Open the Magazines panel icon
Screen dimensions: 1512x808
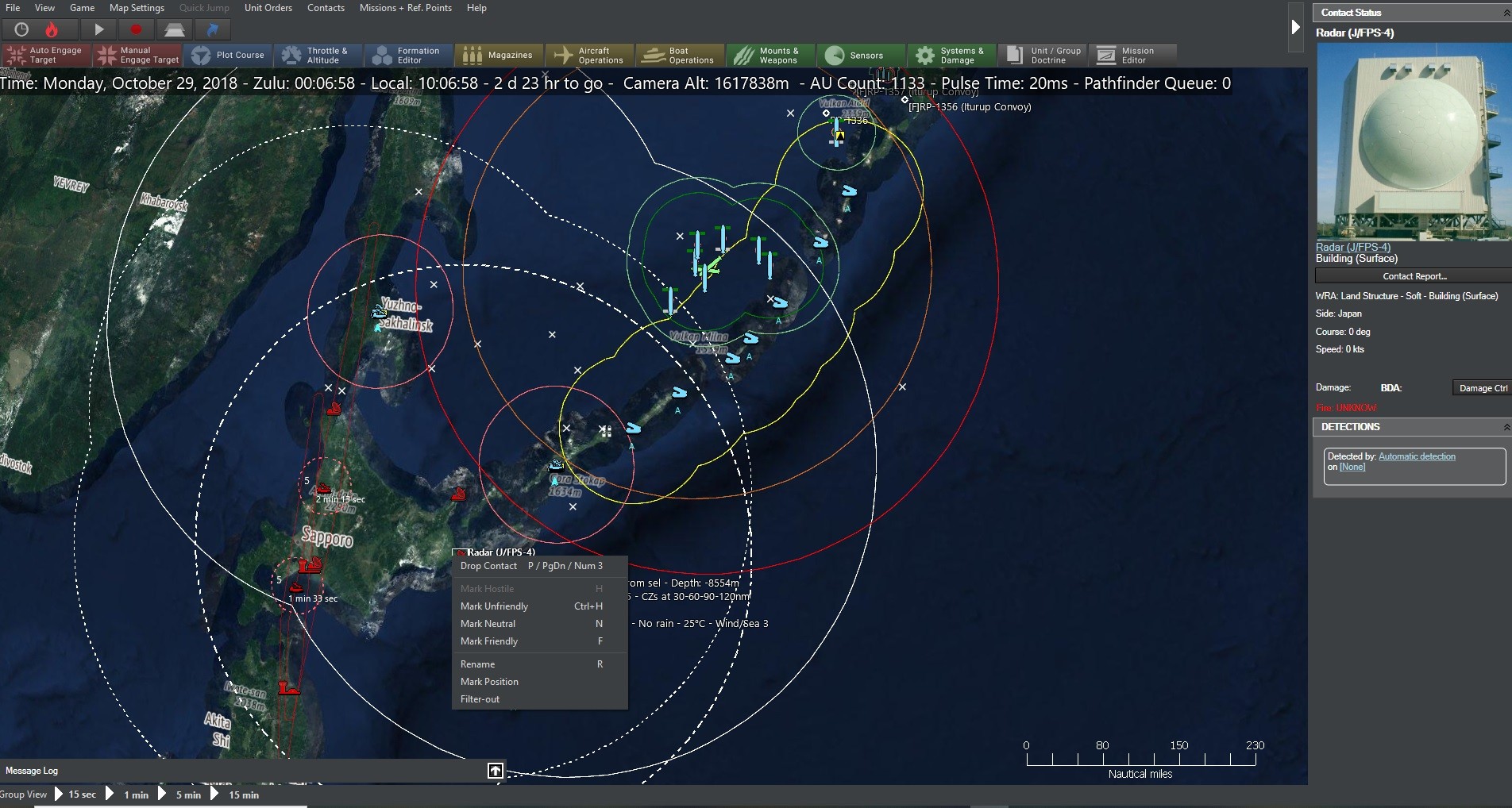click(x=499, y=55)
